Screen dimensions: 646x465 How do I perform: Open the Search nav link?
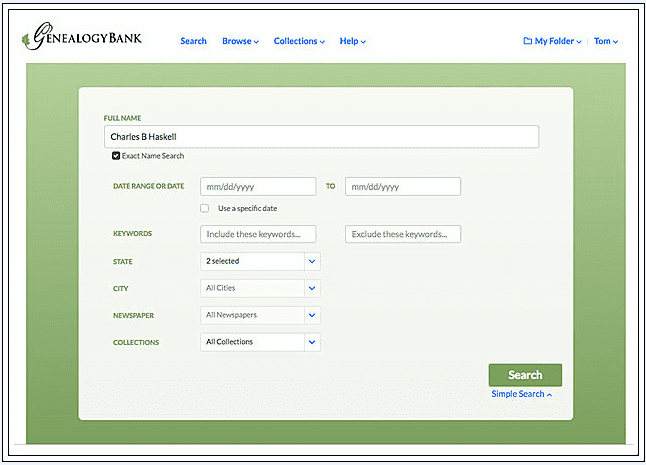193,41
